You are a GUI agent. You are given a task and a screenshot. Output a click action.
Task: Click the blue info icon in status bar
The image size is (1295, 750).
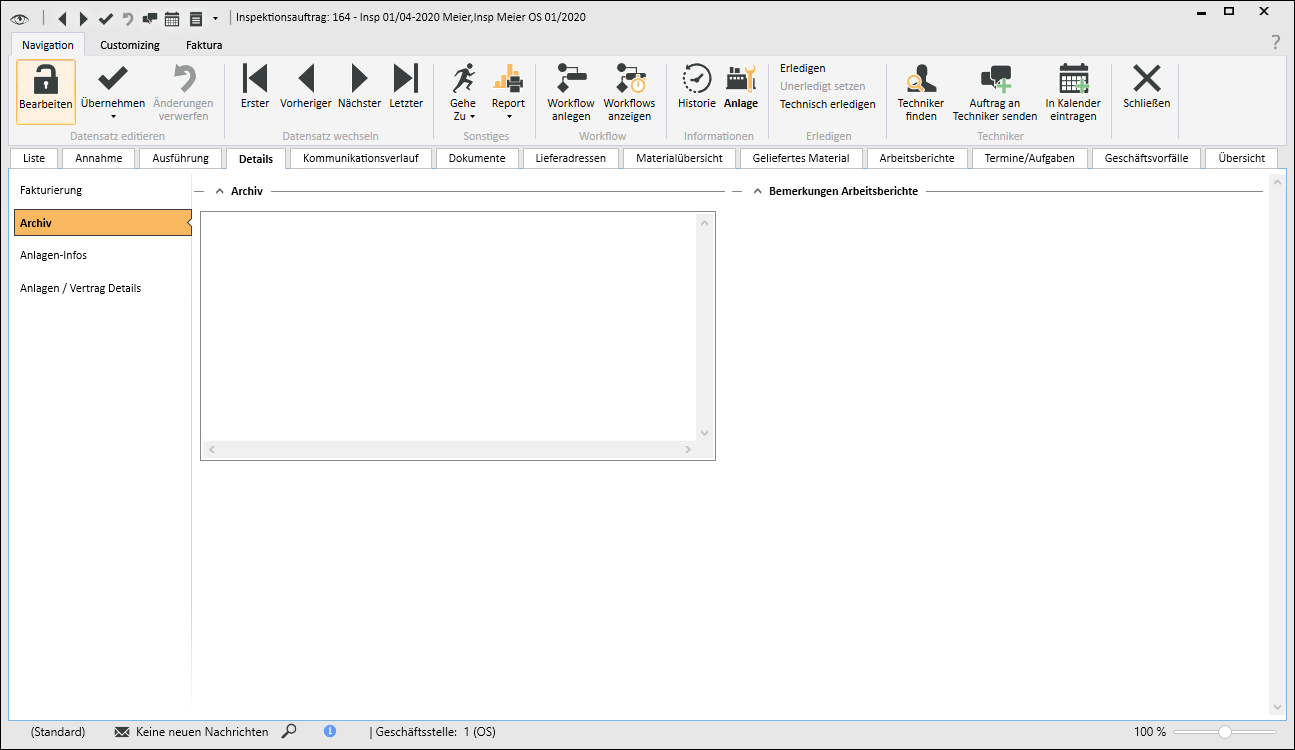click(x=330, y=732)
